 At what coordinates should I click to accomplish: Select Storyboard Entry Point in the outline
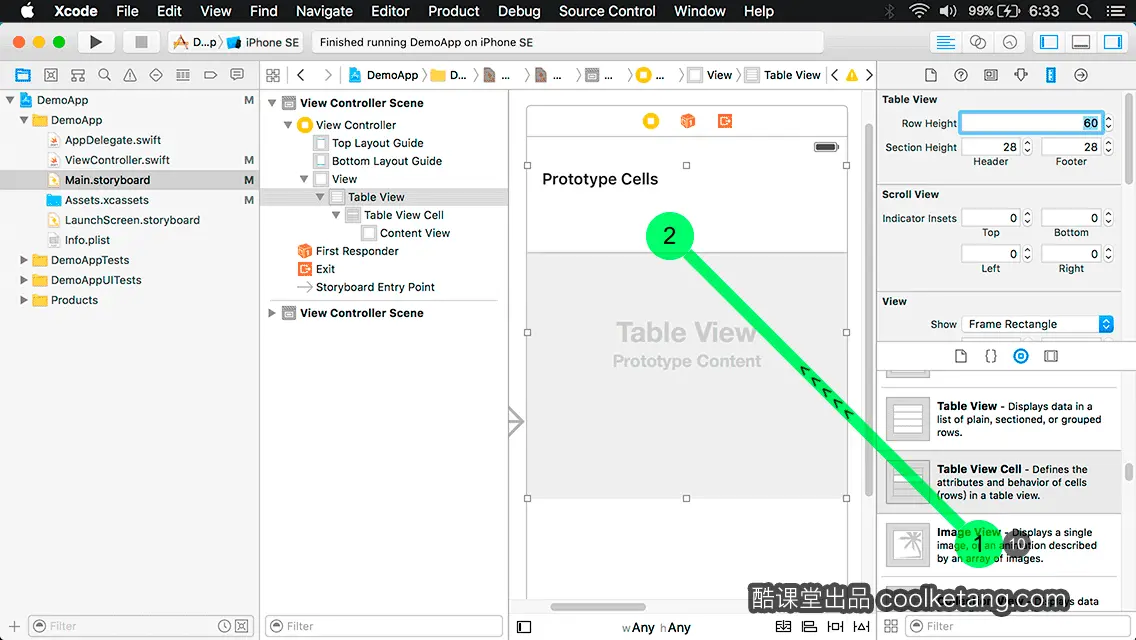(375, 287)
